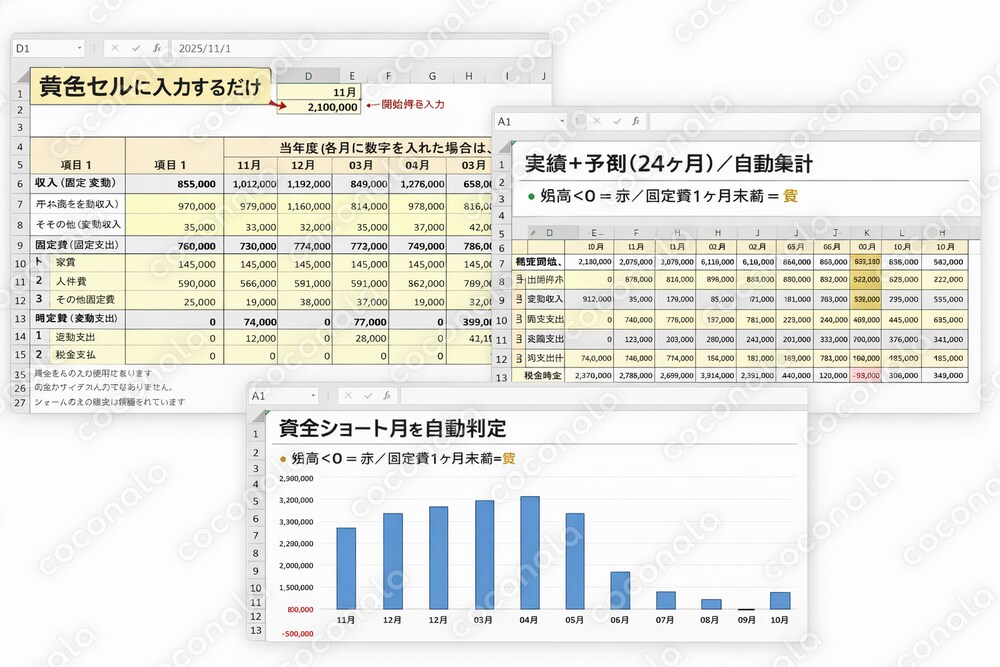Click the red cell showing -93,000
This screenshot has width=1000, height=667.
tap(866, 376)
